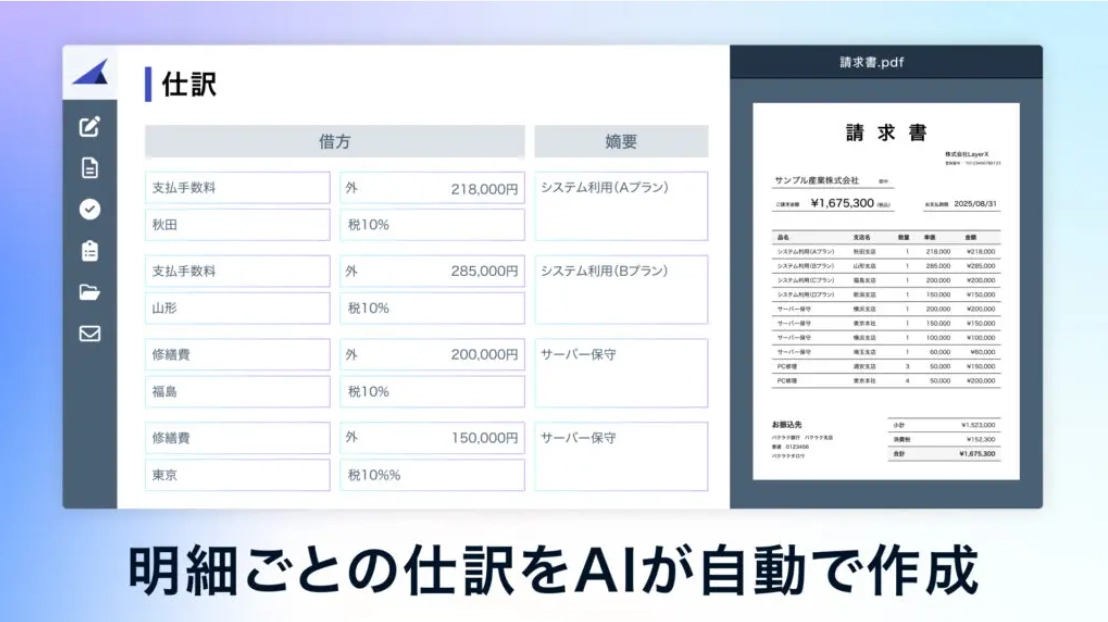Focus the 200,000円 amount field
The width and height of the screenshot is (1108, 622).
tap(432, 355)
